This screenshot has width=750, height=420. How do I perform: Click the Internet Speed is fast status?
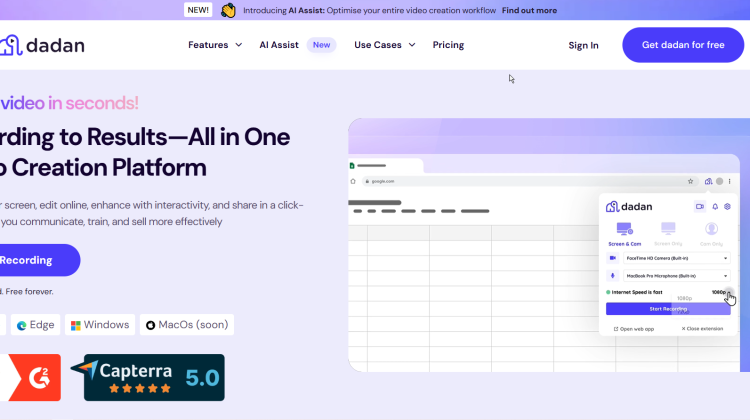pyautogui.click(x=634, y=292)
